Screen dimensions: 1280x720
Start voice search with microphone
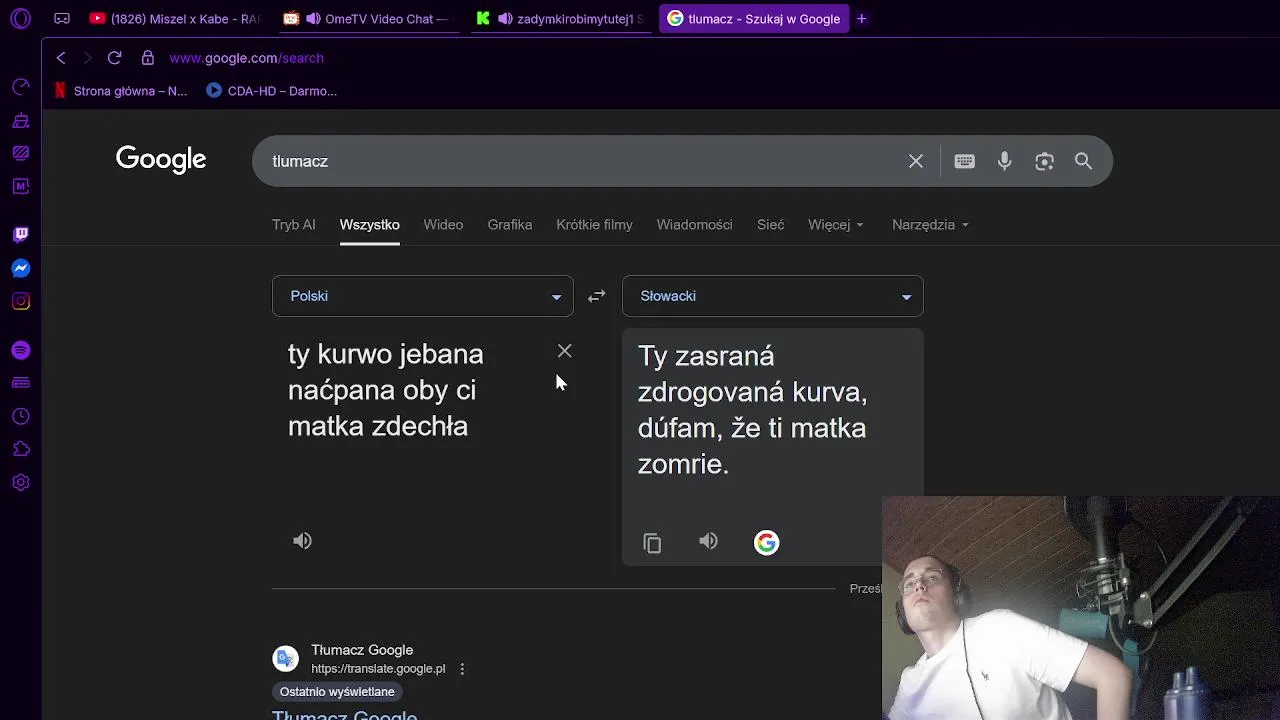tap(1005, 161)
